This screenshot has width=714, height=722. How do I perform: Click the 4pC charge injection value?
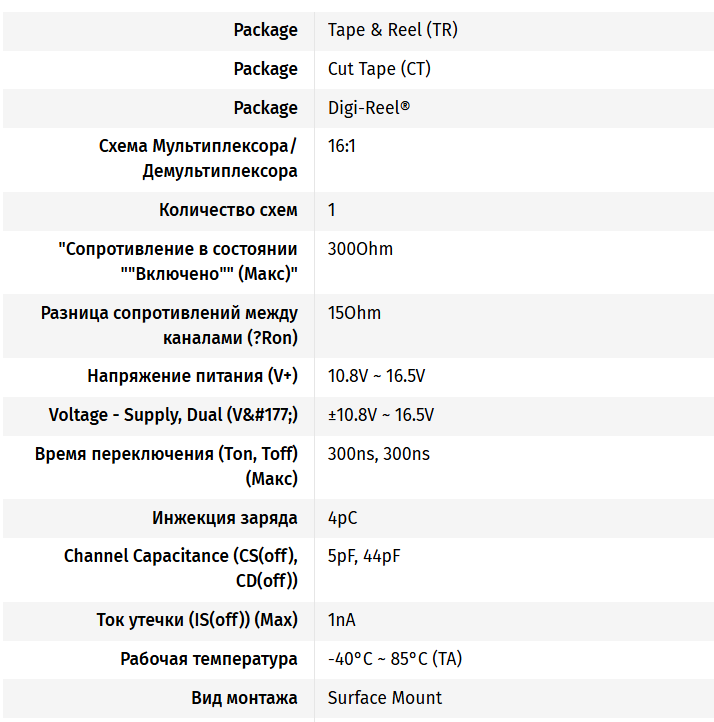[x=342, y=518]
